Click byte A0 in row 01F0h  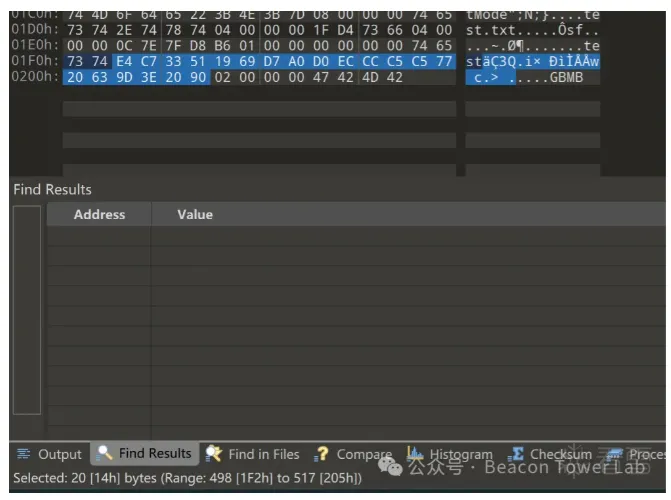coord(296,62)
